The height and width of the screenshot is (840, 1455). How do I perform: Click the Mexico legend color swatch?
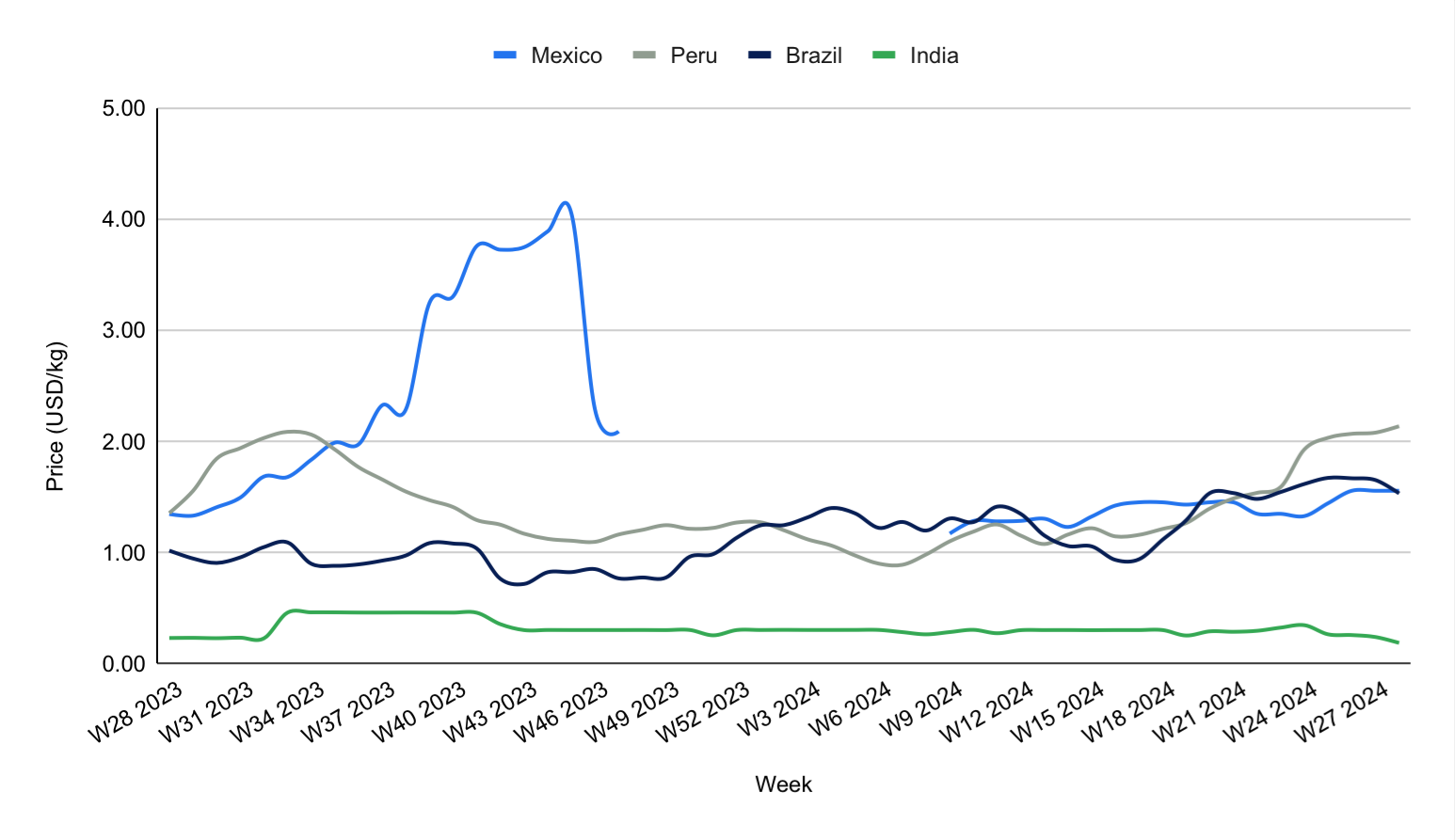(505, 55)
